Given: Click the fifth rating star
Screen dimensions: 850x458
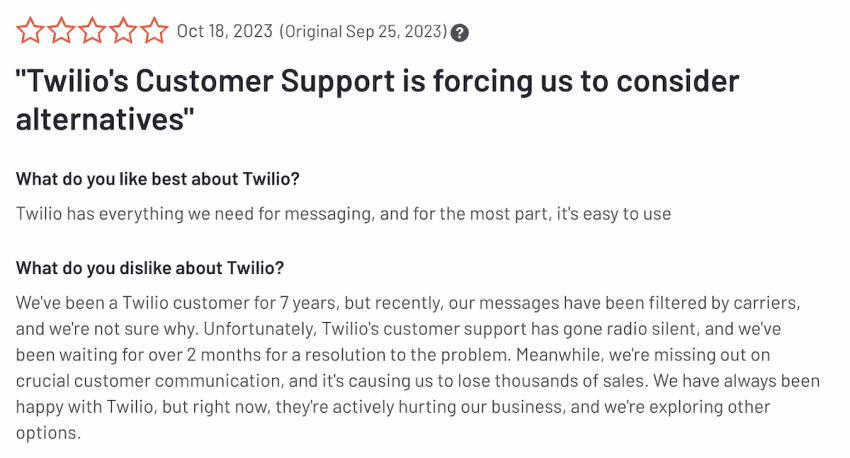Looking at the screenshot, I should point(154,30).
